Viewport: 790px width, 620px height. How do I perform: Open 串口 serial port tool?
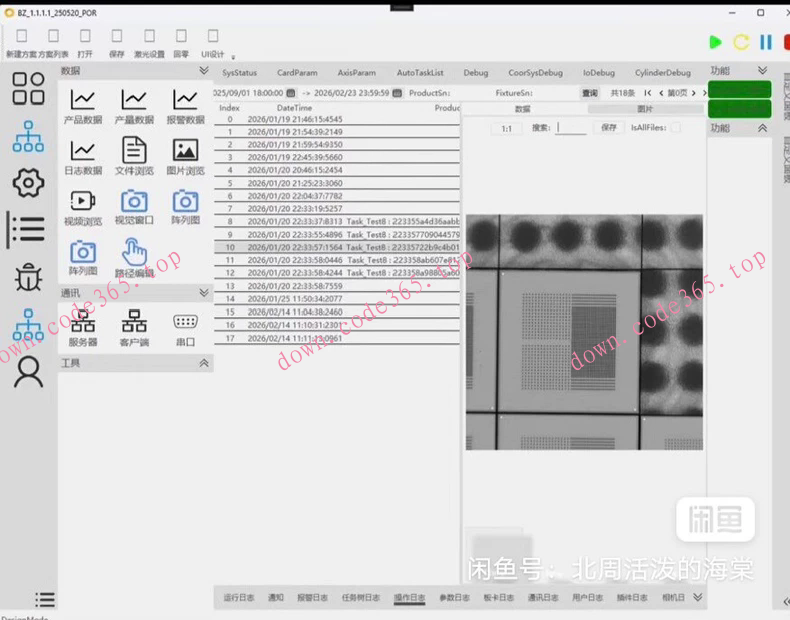185,327
